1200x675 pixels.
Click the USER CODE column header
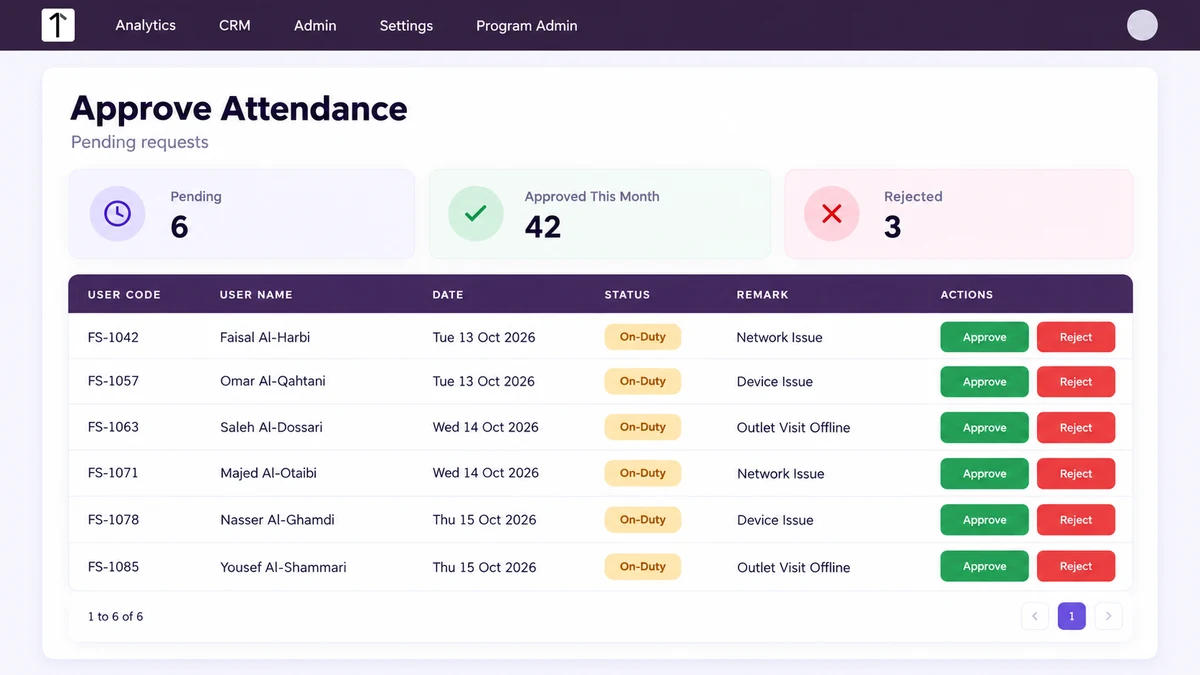click(124, 295)
